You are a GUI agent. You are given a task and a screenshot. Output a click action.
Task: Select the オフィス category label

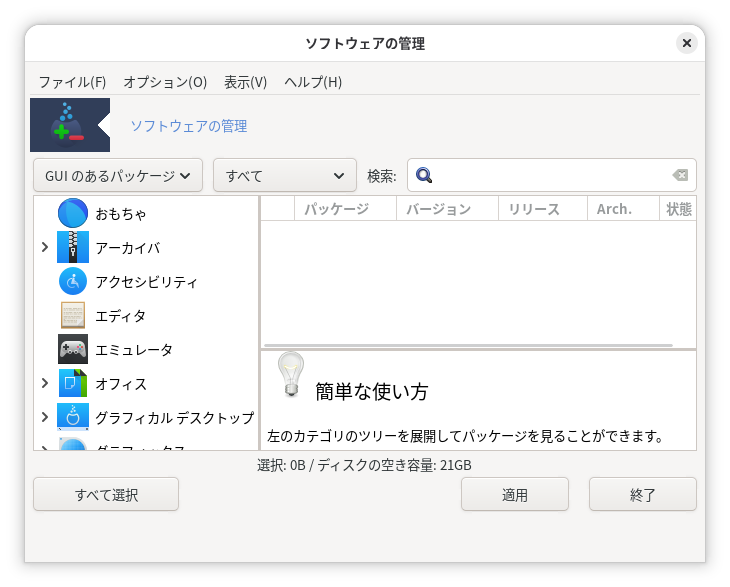(x=121, y=384)
